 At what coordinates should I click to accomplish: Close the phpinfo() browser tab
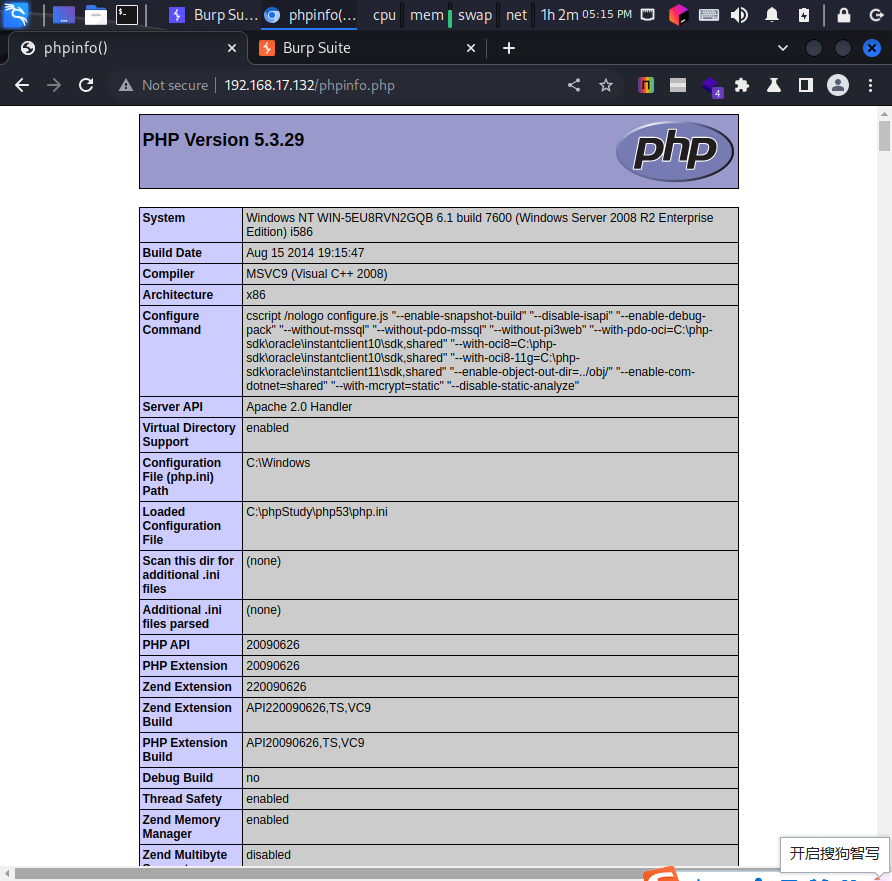point(232,48)
